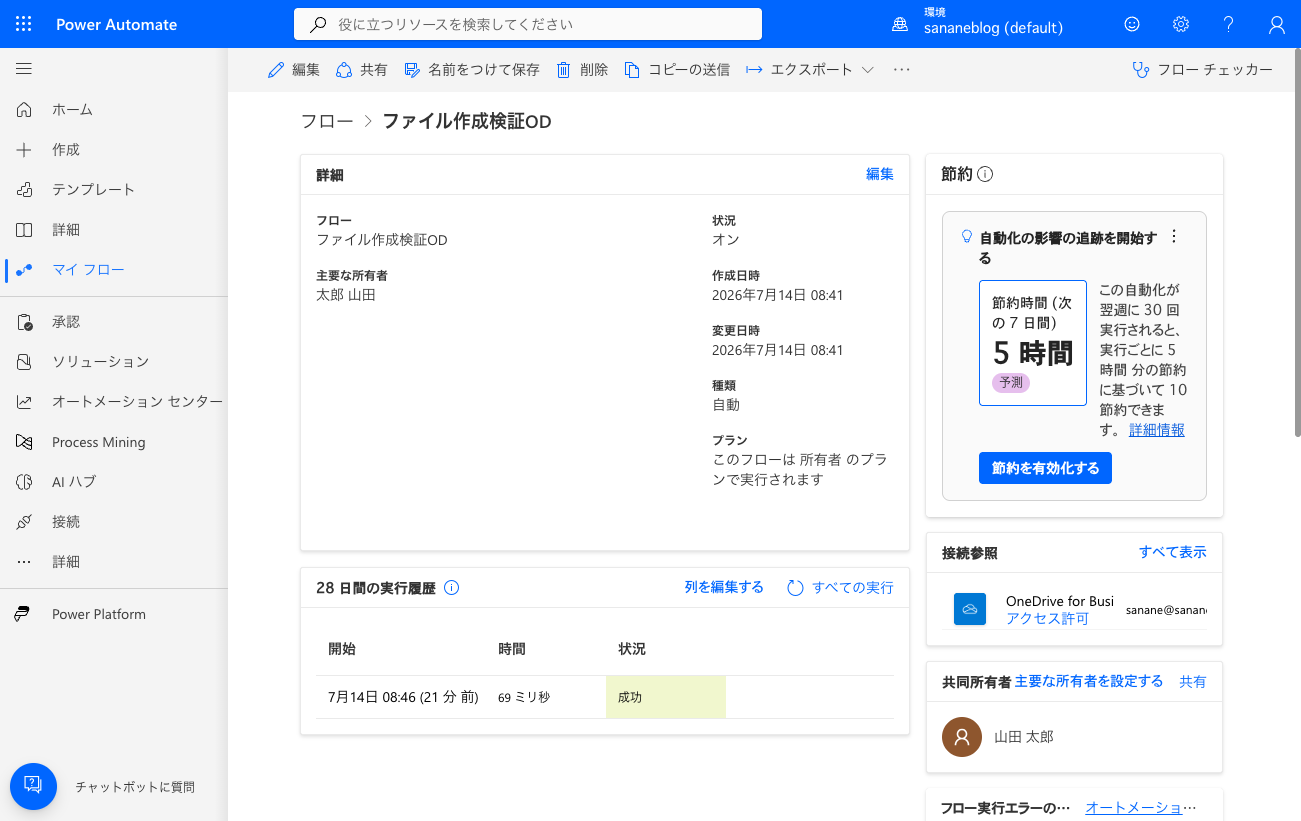Open the user account profile icon

[1277, 24]
